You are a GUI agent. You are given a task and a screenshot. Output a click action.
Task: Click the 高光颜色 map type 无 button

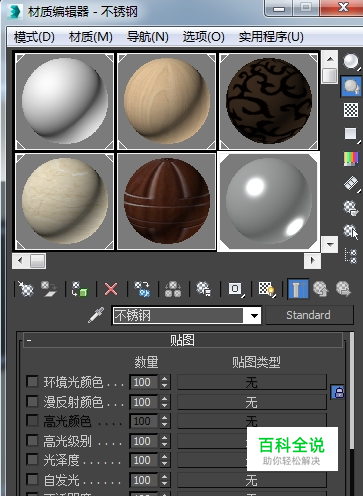coord(252,421)
